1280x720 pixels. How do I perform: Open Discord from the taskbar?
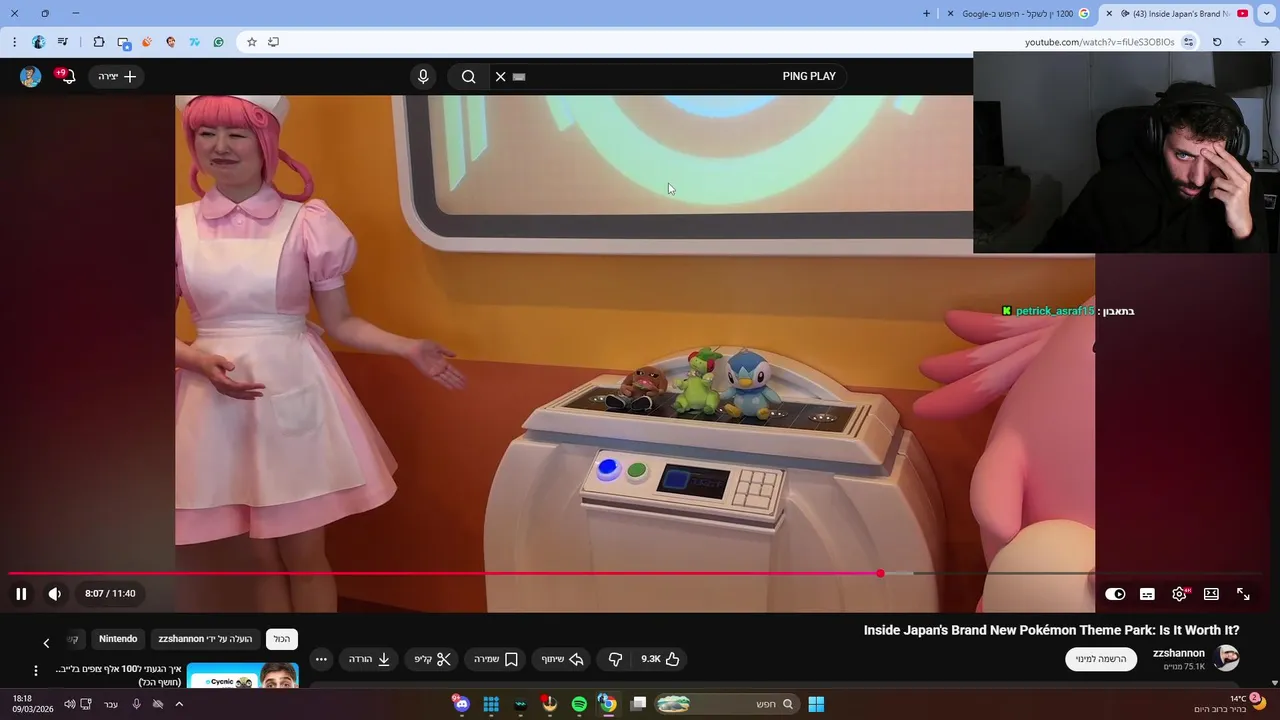[461, 704]
